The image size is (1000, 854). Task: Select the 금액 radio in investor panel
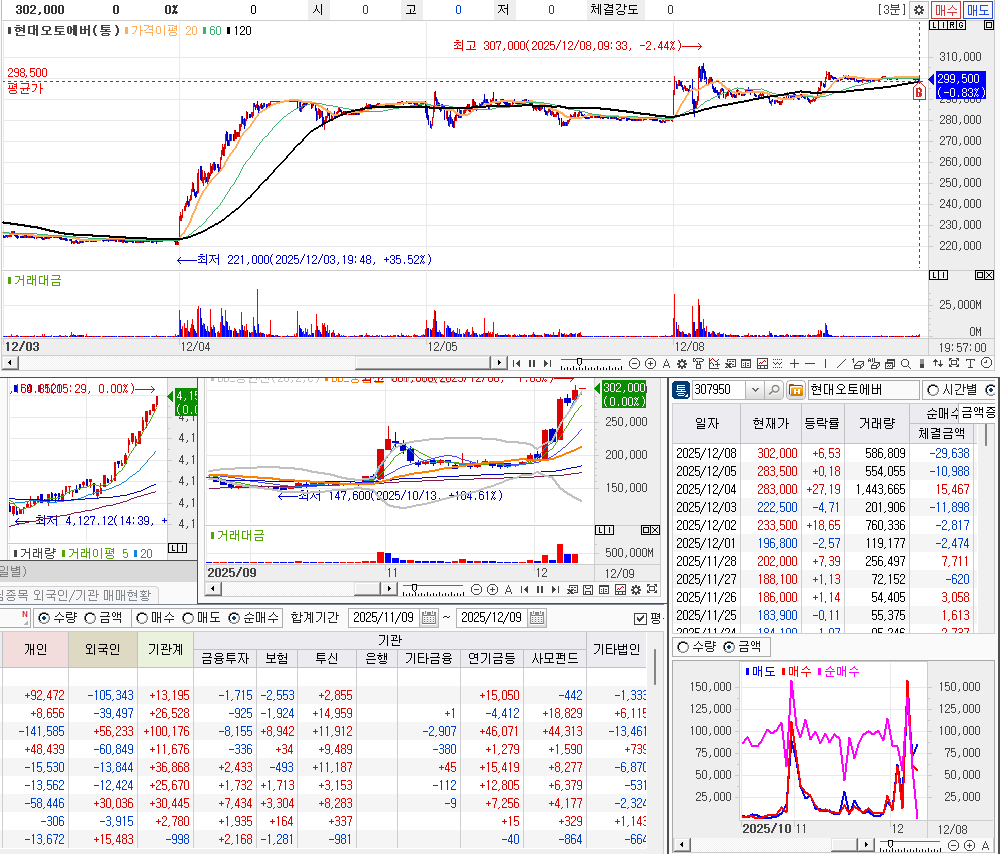click(x=90, y=618)
